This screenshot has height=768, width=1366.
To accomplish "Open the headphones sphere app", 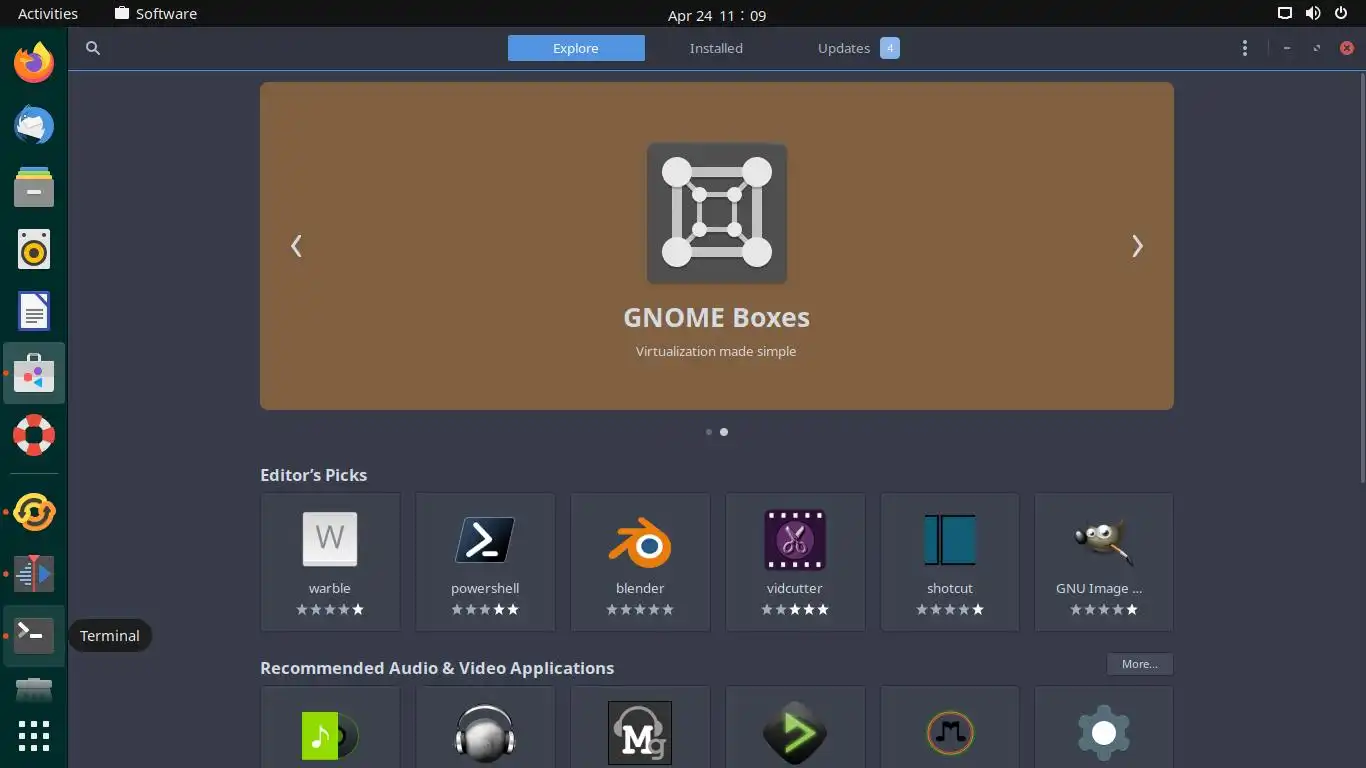I will (485, 727).
